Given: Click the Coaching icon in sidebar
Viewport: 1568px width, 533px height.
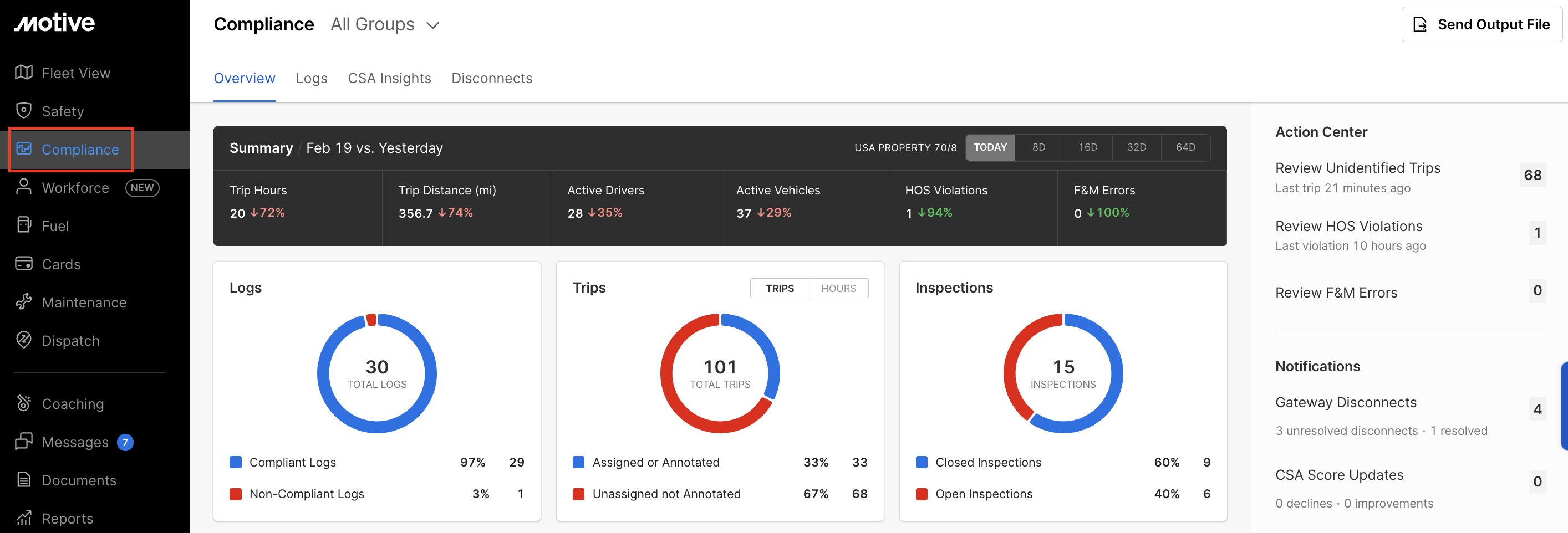Looking at the screenshot, I should coord(24,403).
